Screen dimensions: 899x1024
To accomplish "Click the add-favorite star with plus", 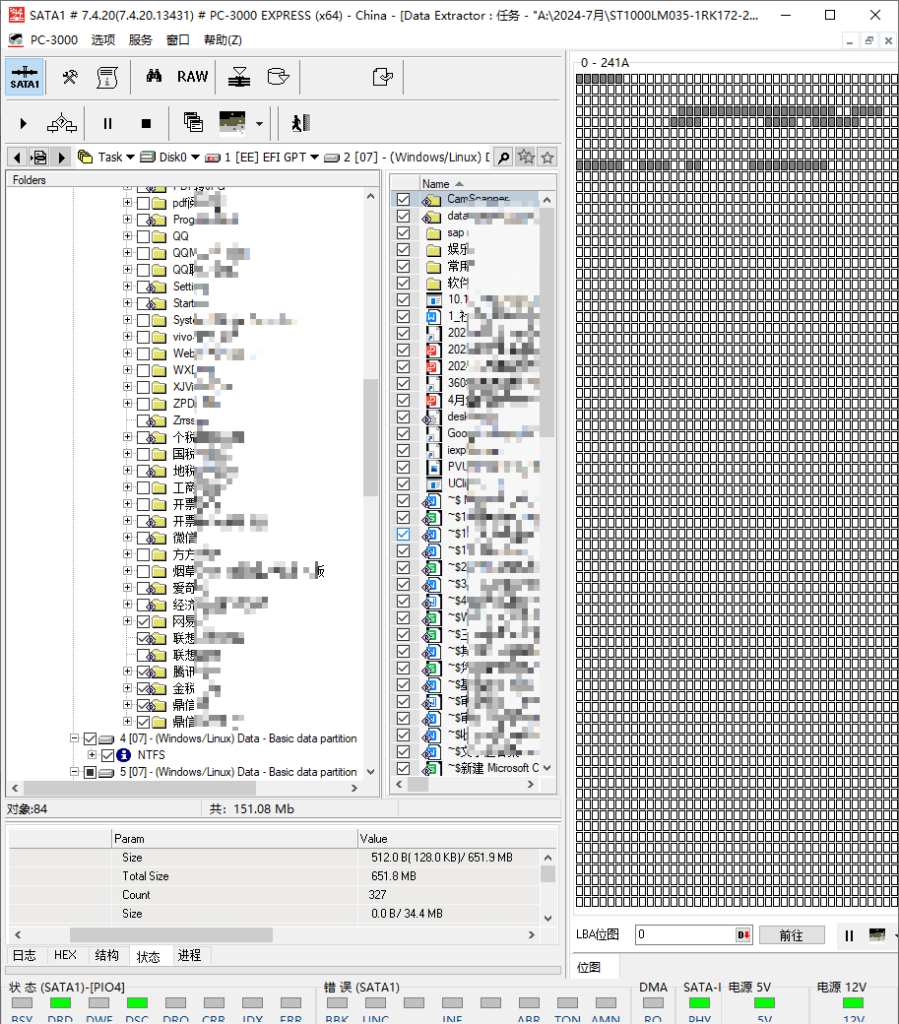I will [526, 157].
